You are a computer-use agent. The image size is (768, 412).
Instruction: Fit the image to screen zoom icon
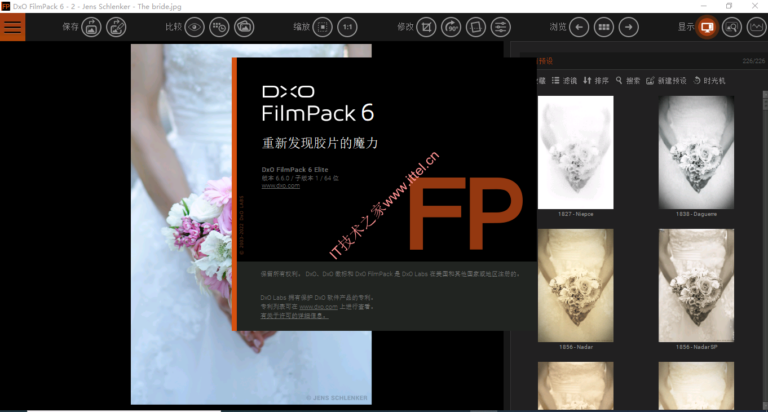point(322,27)
